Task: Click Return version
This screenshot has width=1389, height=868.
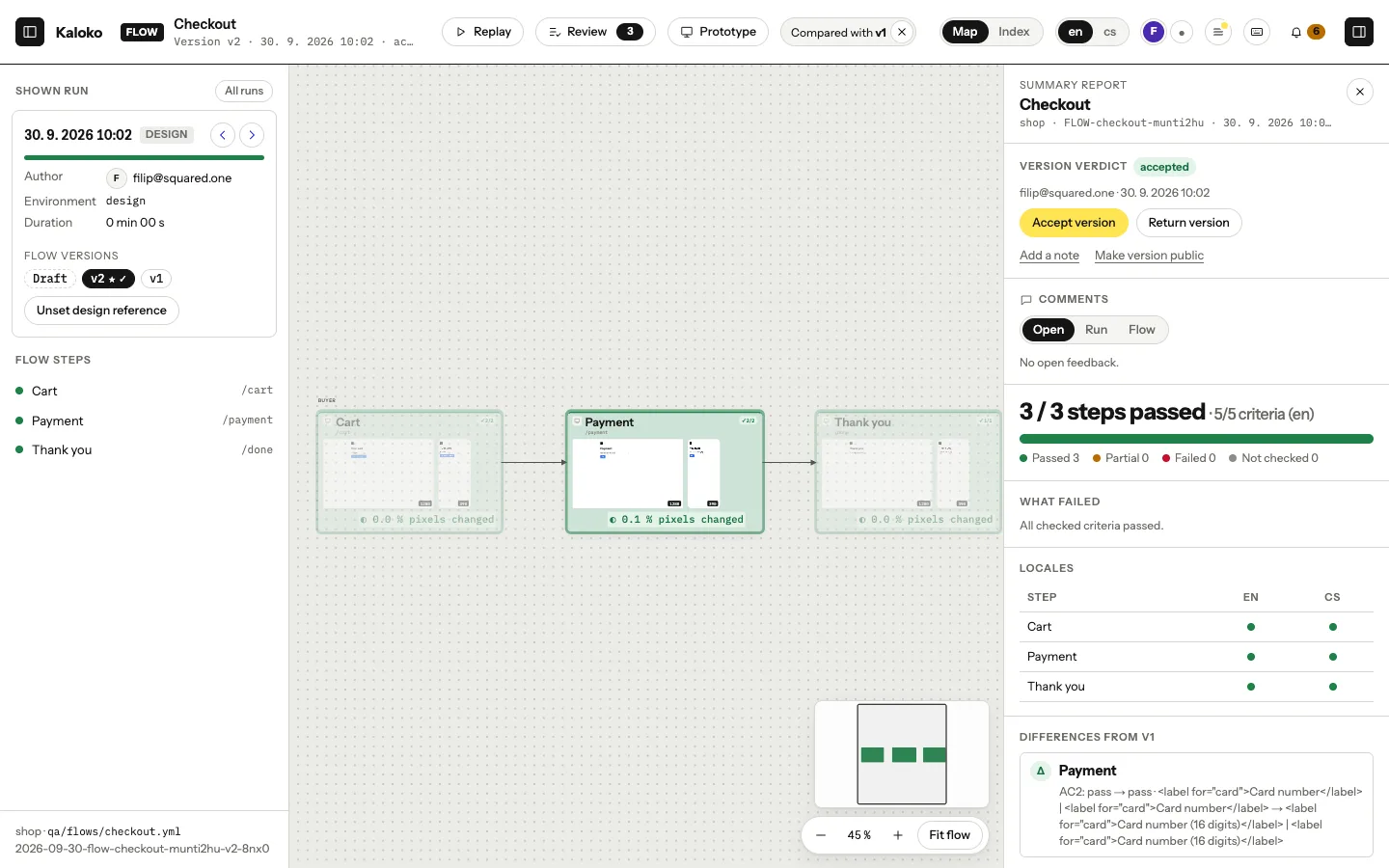Action: click(1188, 223)
